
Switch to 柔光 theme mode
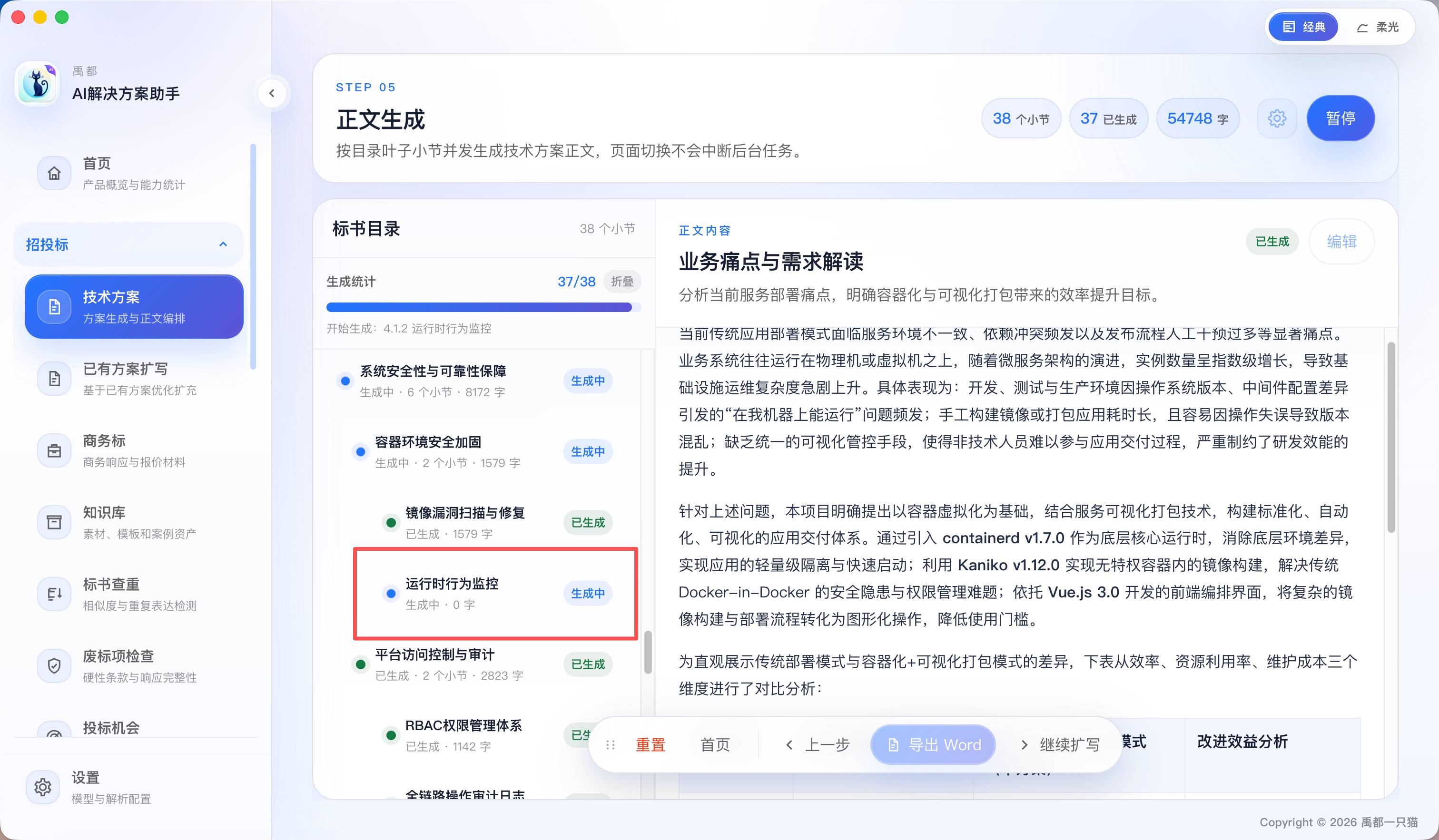(x=1377, y=27)
